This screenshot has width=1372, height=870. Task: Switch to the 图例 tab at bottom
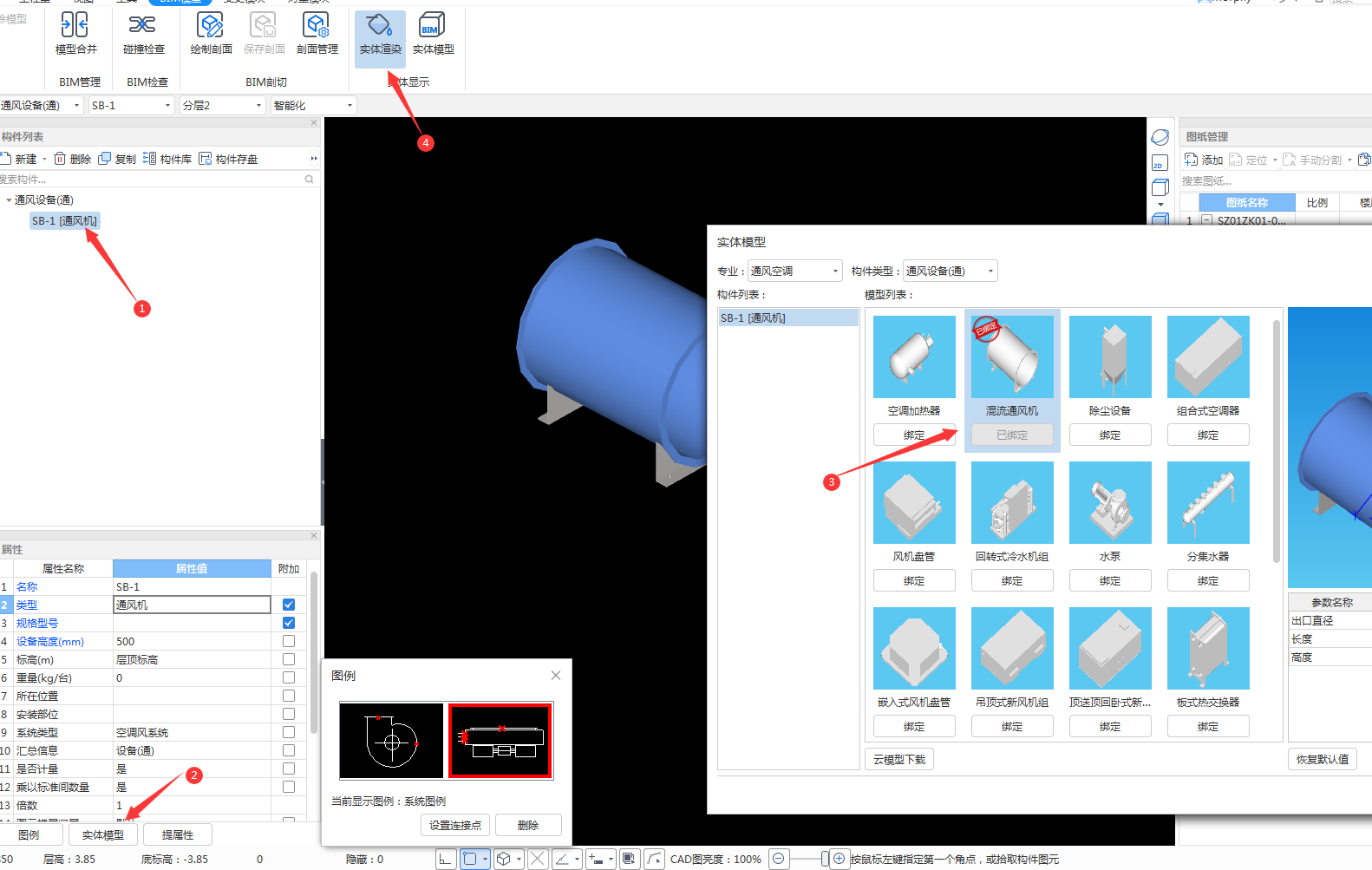pyautogui.click(x=29, y=834)
